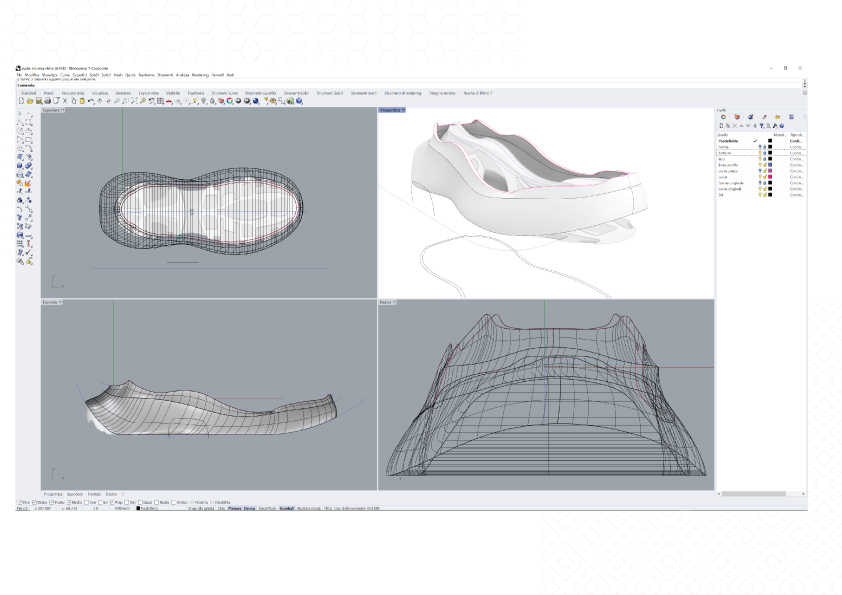Screen dimensions: 842x595
Task: Click the padlock lock objects icon
Action: [x=212, y=101]
